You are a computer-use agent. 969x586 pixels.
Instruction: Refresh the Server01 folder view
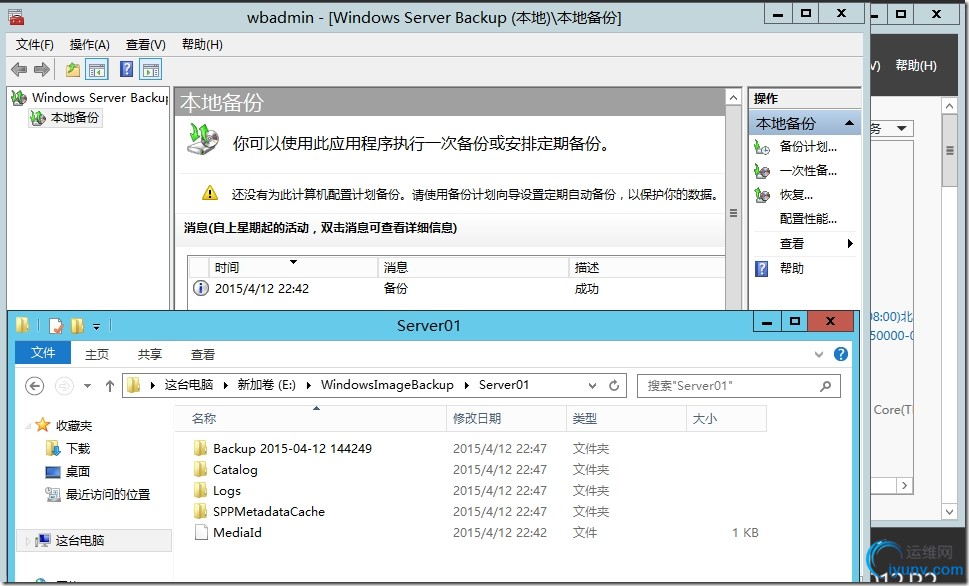tap(614, 386)
